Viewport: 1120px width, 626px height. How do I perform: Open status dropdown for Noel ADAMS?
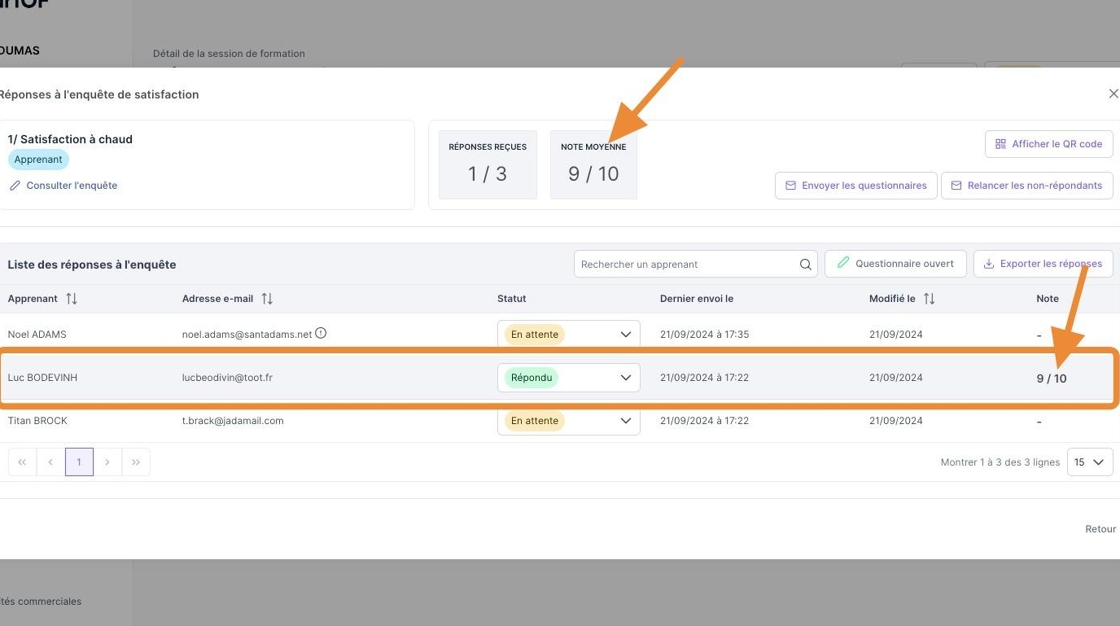569,334
